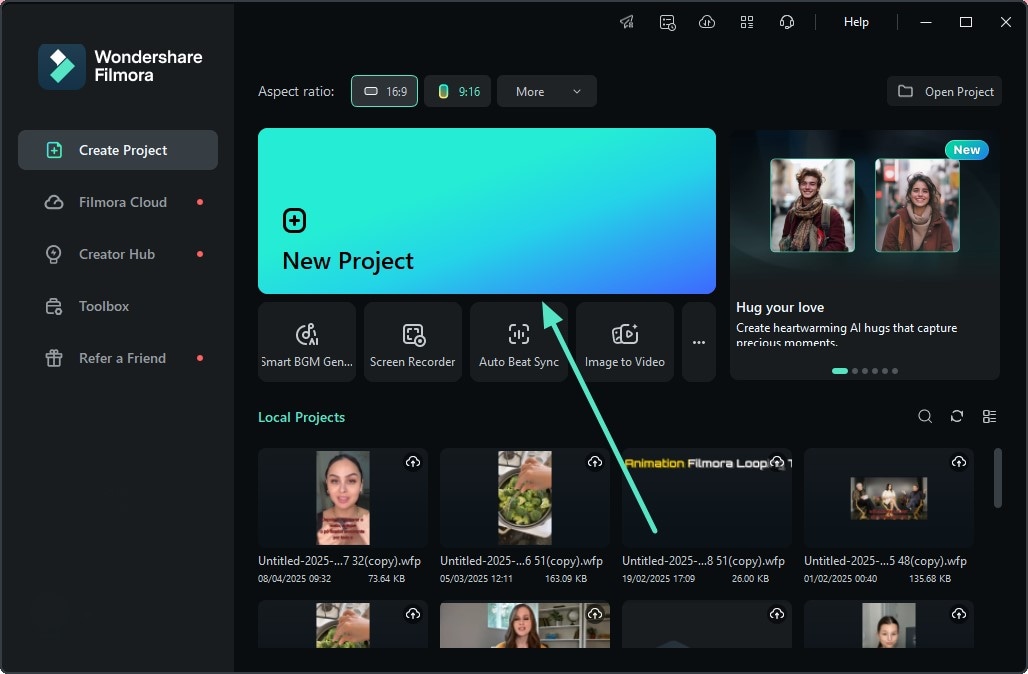The image size is (1028, 674).
Task: Open the Image to Video tool
Action: (x=625, y=342)
